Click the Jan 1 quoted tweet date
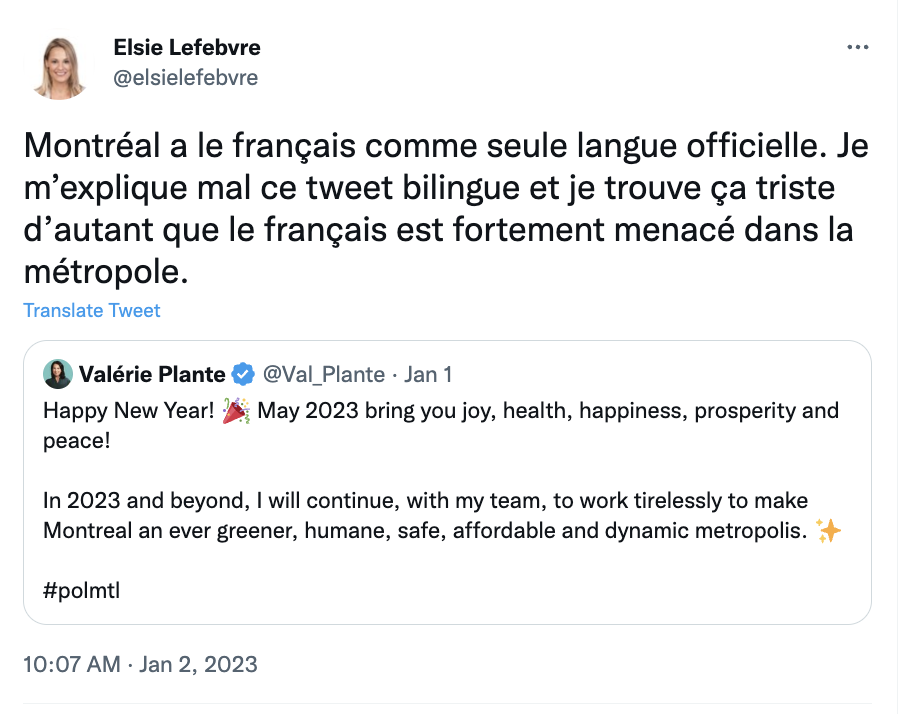 coord(427,374)
